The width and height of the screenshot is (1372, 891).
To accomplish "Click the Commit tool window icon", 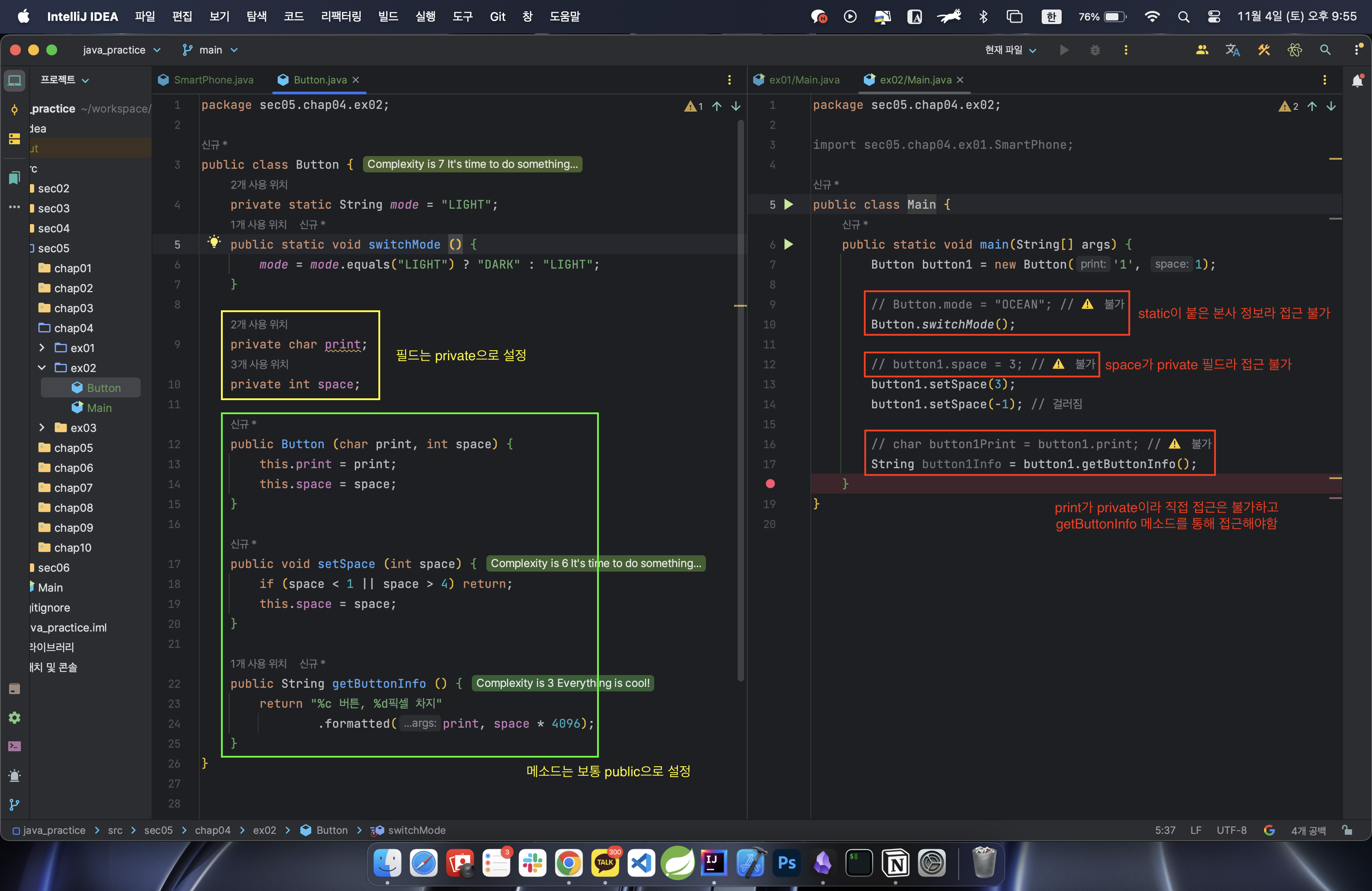I will click(x=15, y=109).
